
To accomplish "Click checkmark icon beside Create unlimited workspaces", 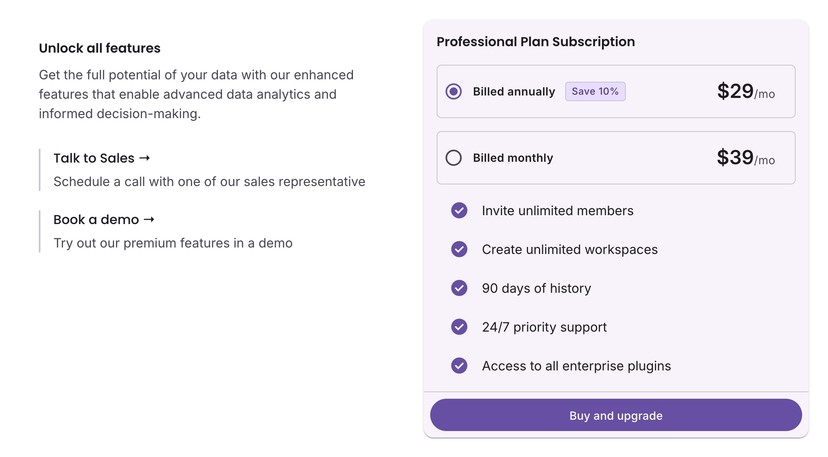I will click(x=459, y=249).
